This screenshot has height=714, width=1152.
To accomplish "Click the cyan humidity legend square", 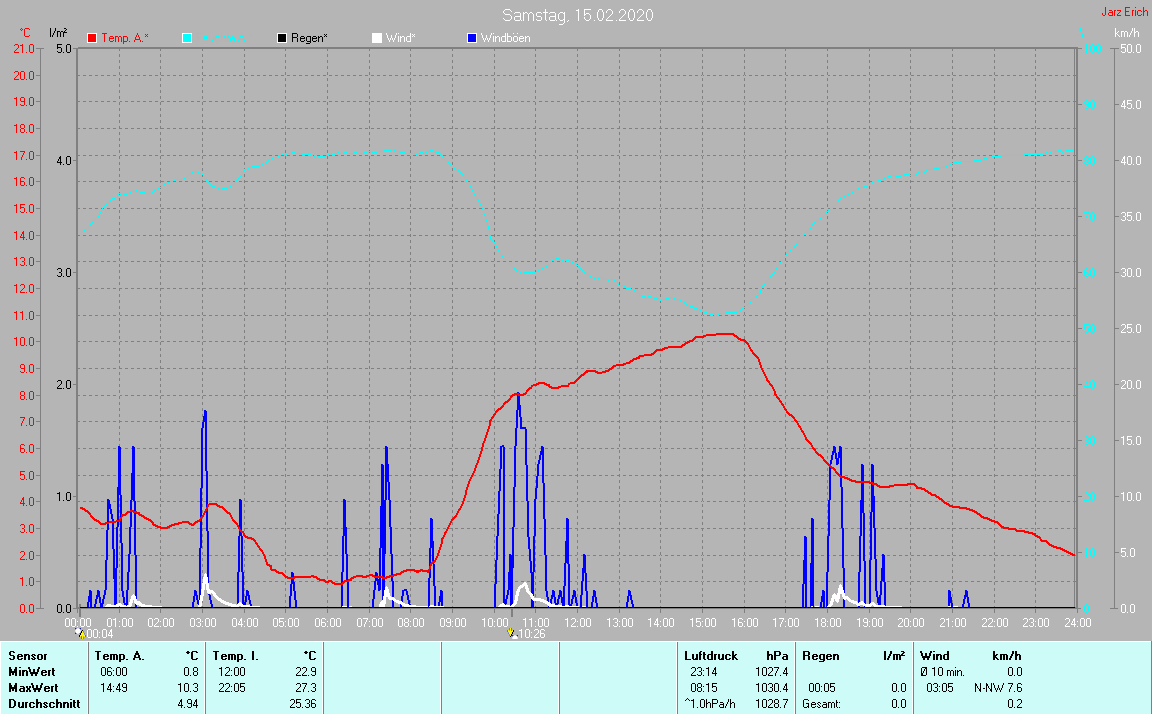I will click(187, 38).
